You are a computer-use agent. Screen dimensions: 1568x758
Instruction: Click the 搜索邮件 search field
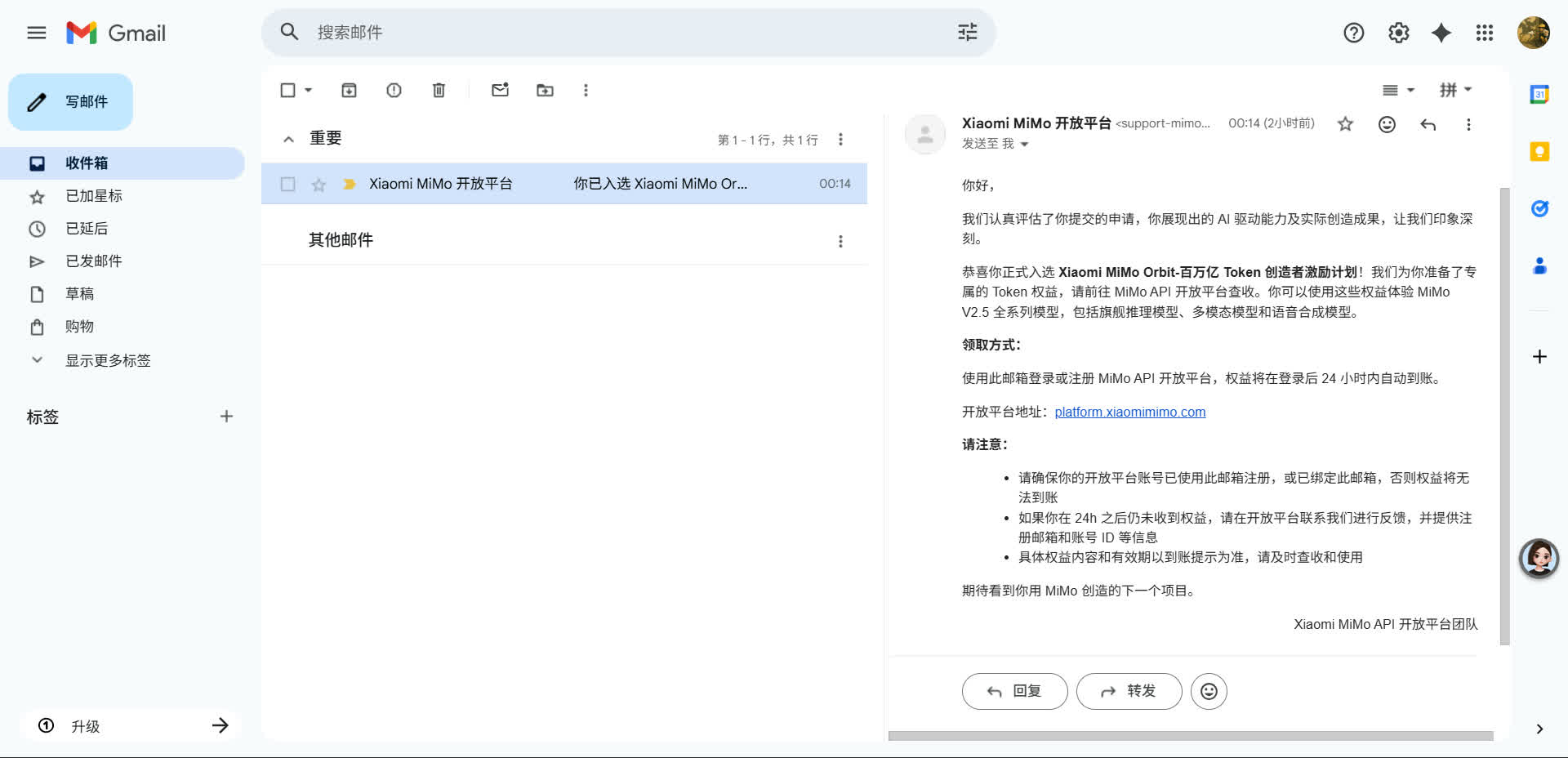[629, 33]
